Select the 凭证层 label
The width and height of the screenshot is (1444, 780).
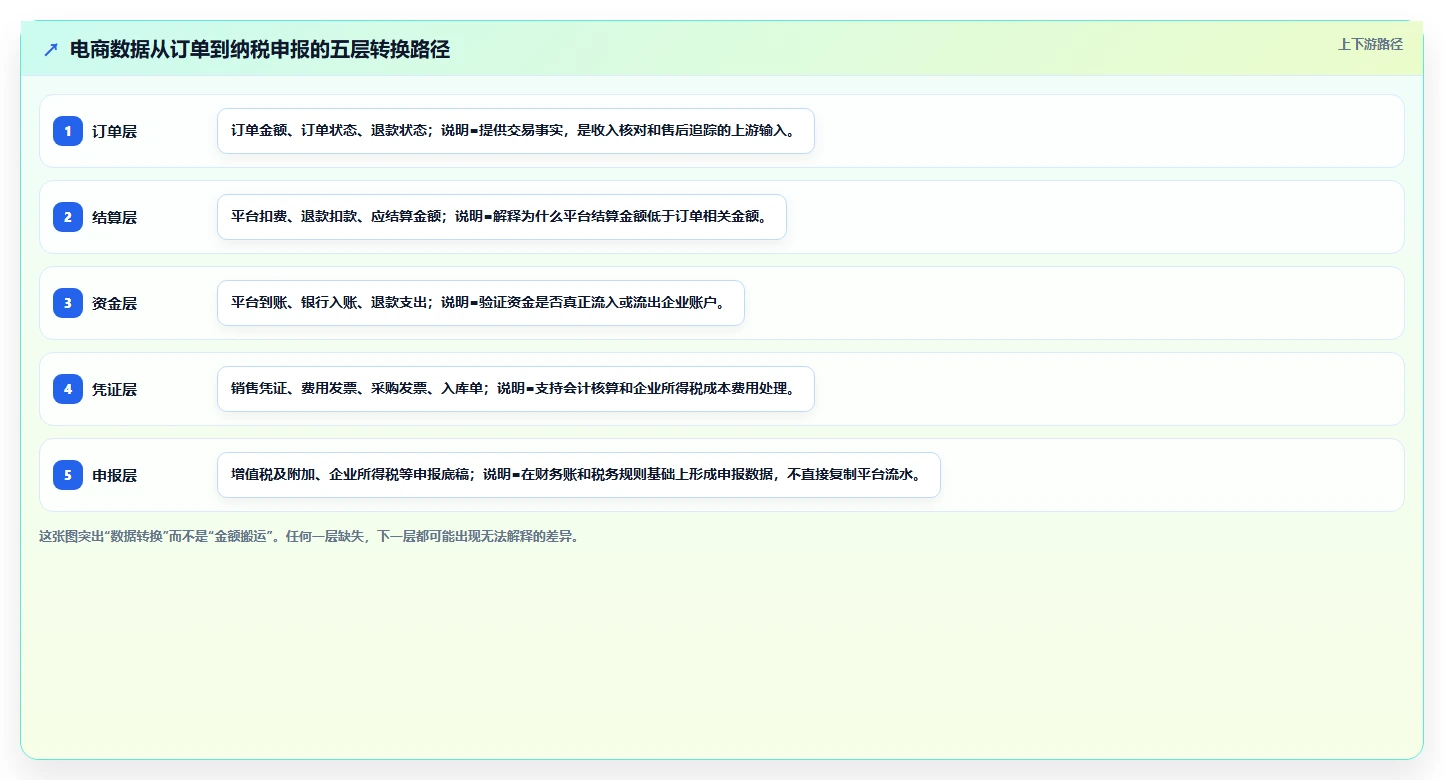[114, 389]
